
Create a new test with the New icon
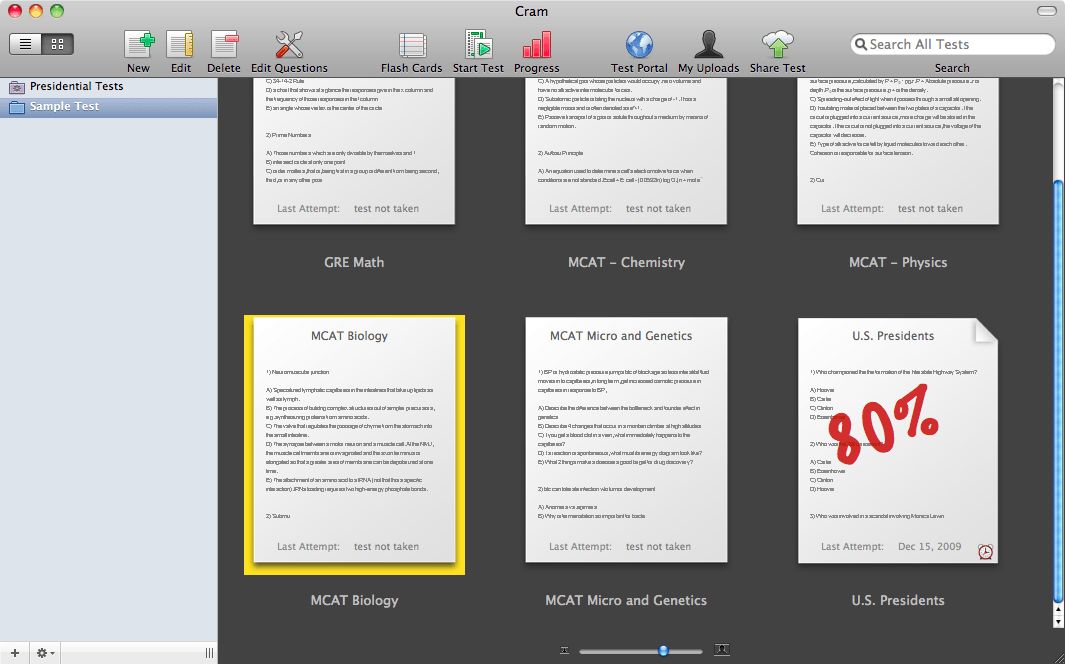(138, 44)
